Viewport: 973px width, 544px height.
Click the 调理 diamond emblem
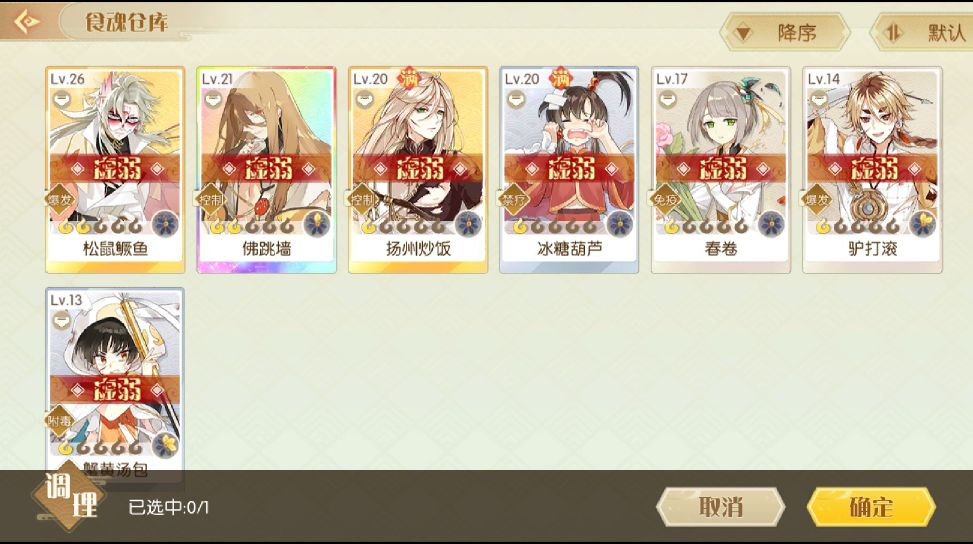70,496
